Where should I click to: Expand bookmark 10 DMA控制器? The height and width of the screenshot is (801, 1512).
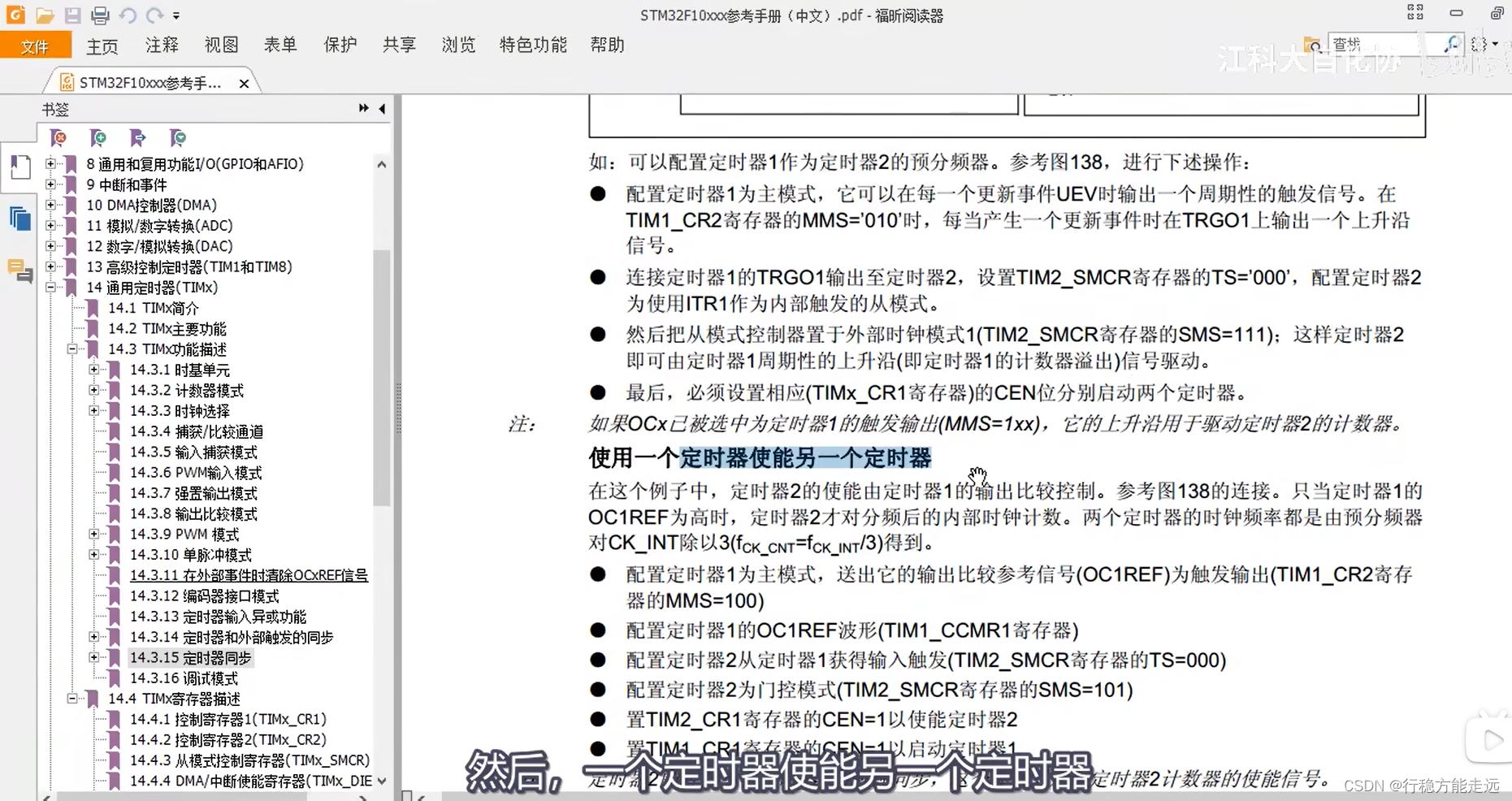(x=50, y=205)
